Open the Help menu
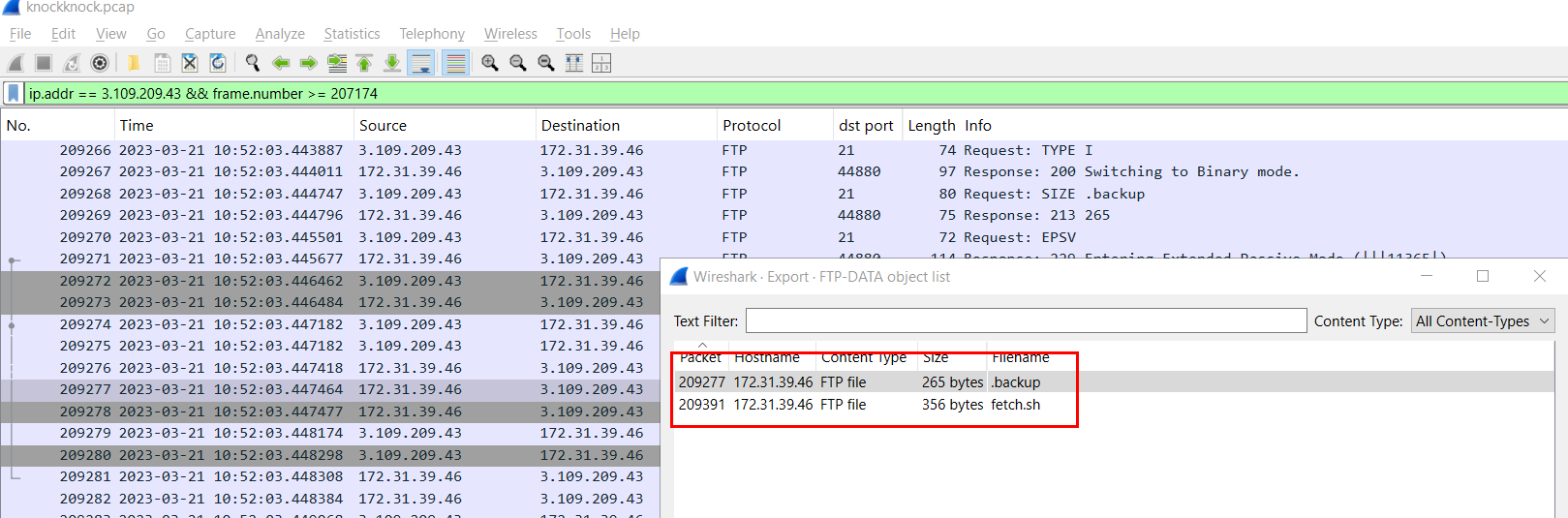The height and width of the screenshot is (518, 1568). tap(625, 34)
